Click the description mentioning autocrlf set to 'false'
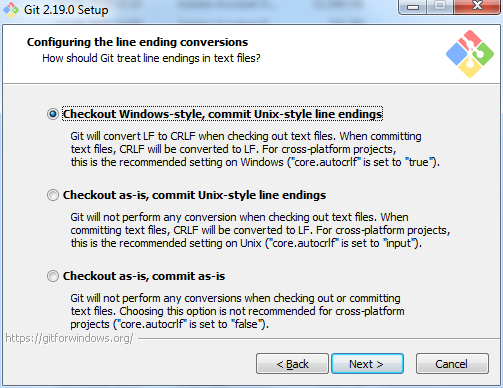The height and width of the screenshot is (388, 503). point(237,311)
